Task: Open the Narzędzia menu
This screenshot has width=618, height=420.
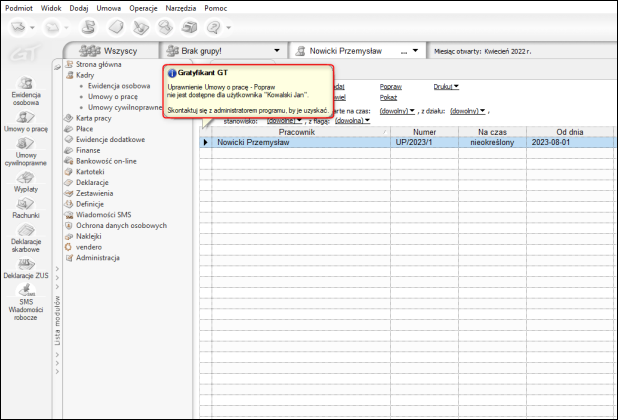Action: [181, 8]
